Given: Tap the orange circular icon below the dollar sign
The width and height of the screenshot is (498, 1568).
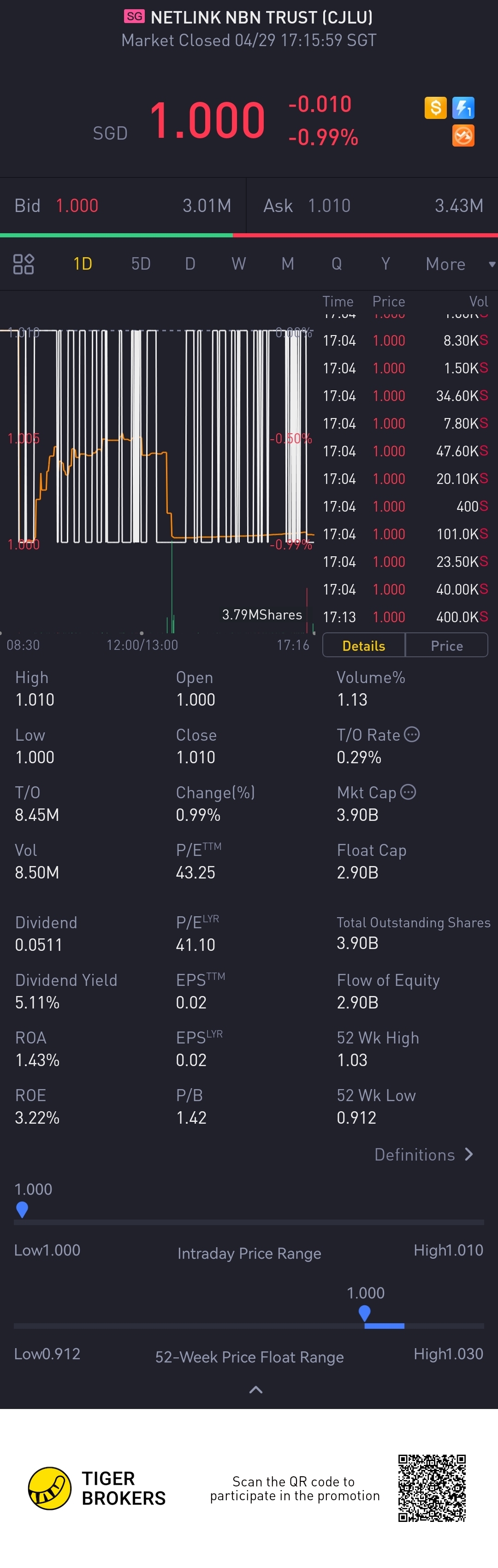Looking at the screenshot, I should 463,136.
